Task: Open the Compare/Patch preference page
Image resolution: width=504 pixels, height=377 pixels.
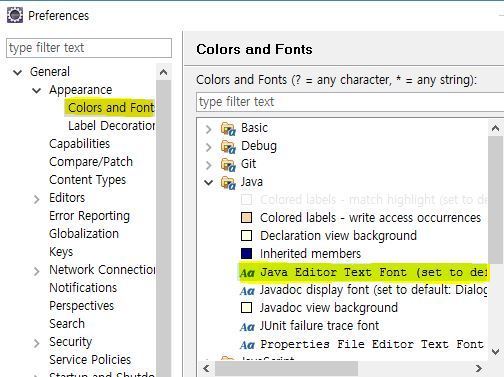Action: [91, 162]
